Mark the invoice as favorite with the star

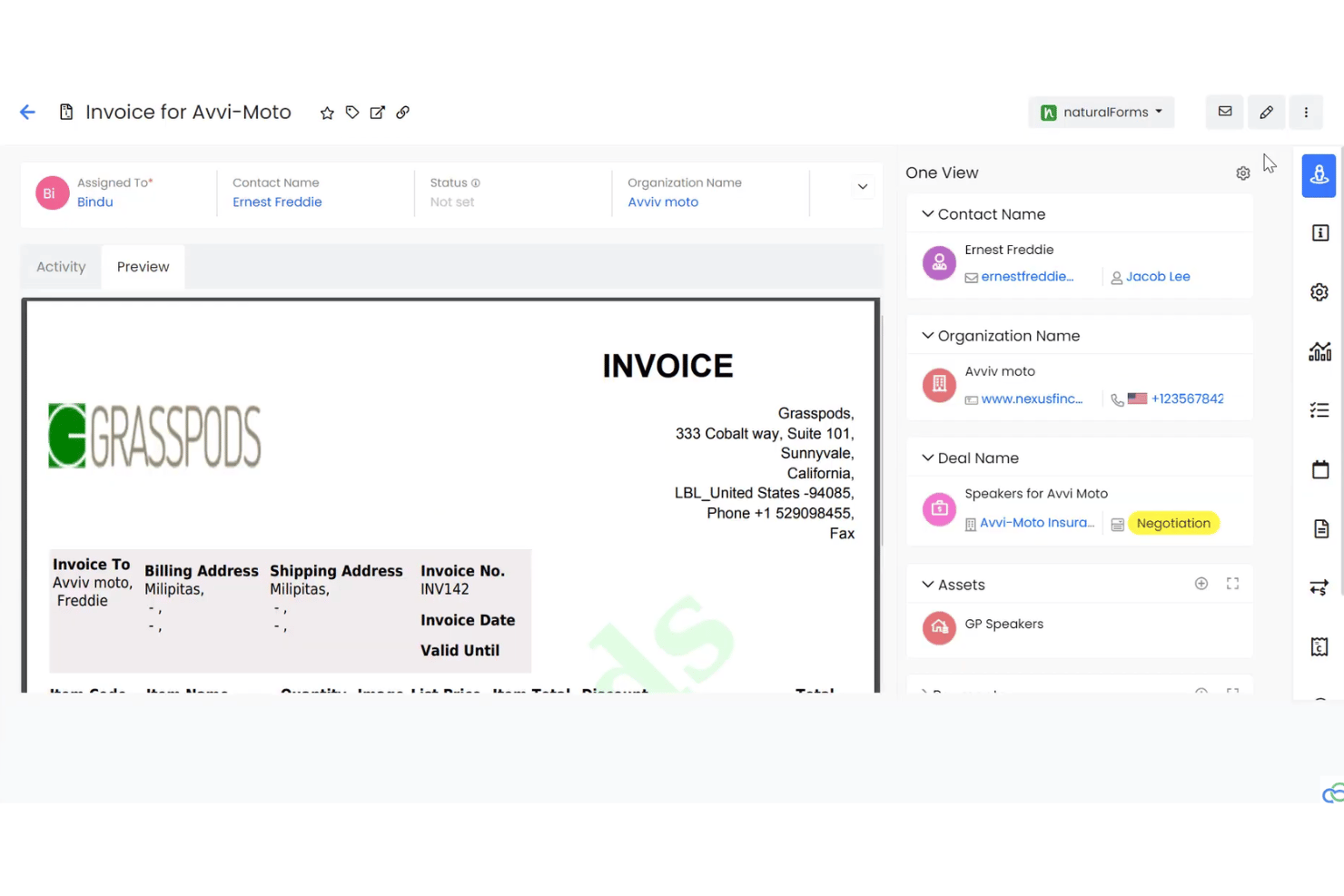click(327, 113)
